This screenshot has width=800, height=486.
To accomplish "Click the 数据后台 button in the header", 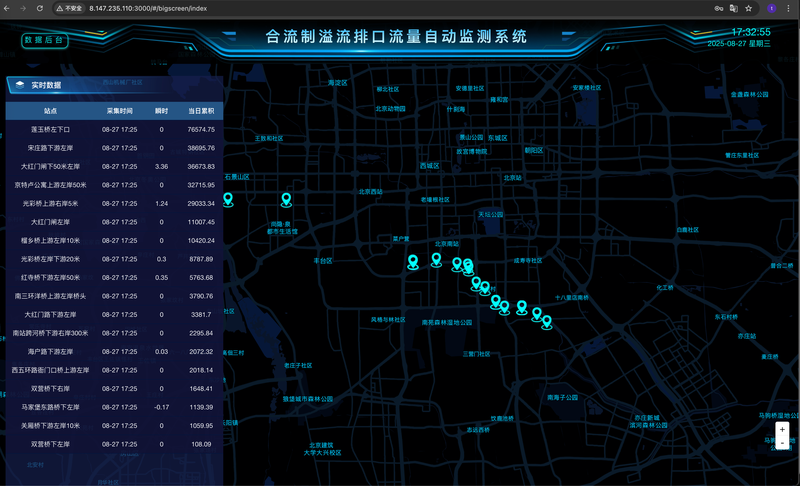I will pyautogui.click(x=45, y=41).
